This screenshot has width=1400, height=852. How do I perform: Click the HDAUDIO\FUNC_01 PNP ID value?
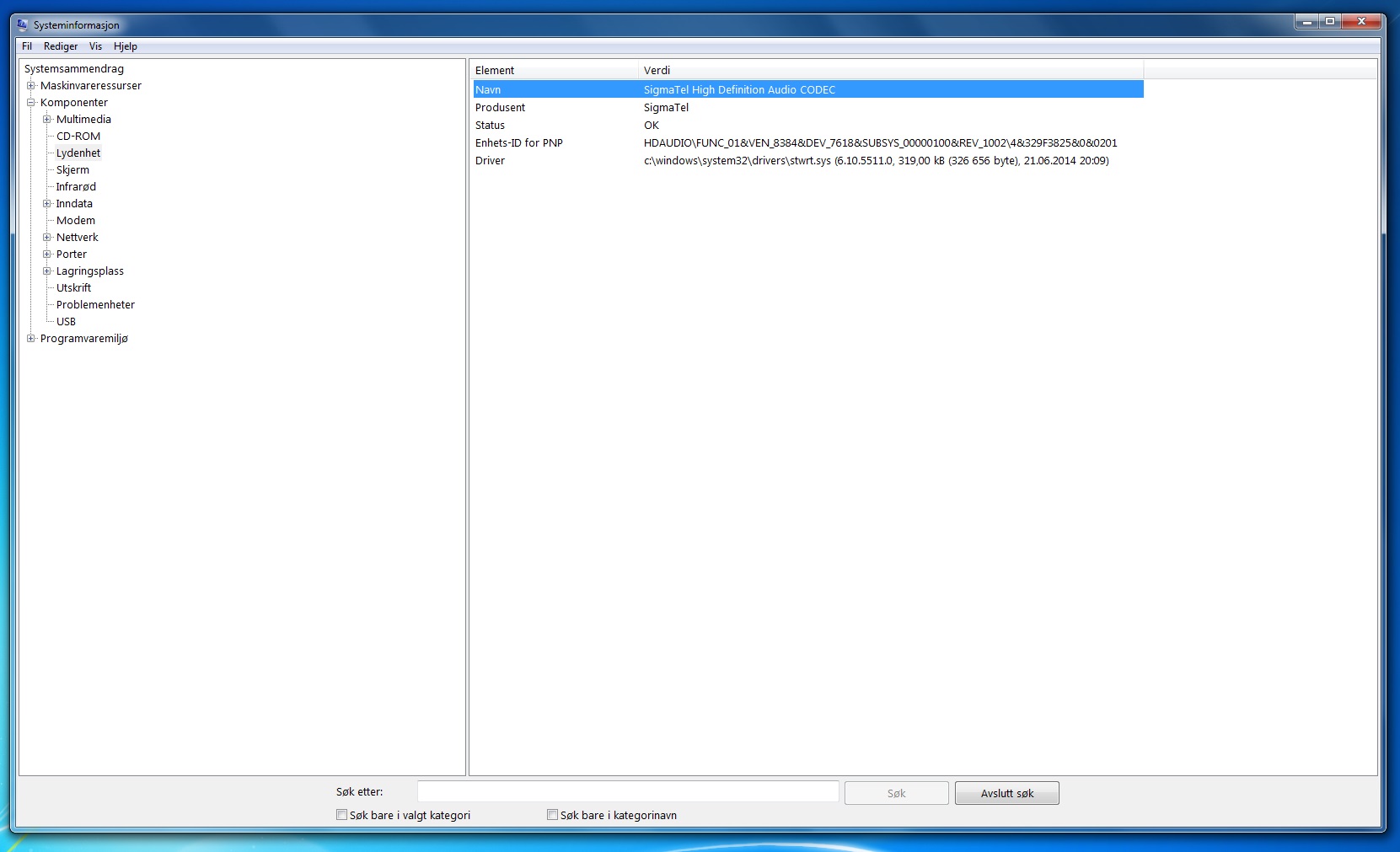click(x=881, y=143)
